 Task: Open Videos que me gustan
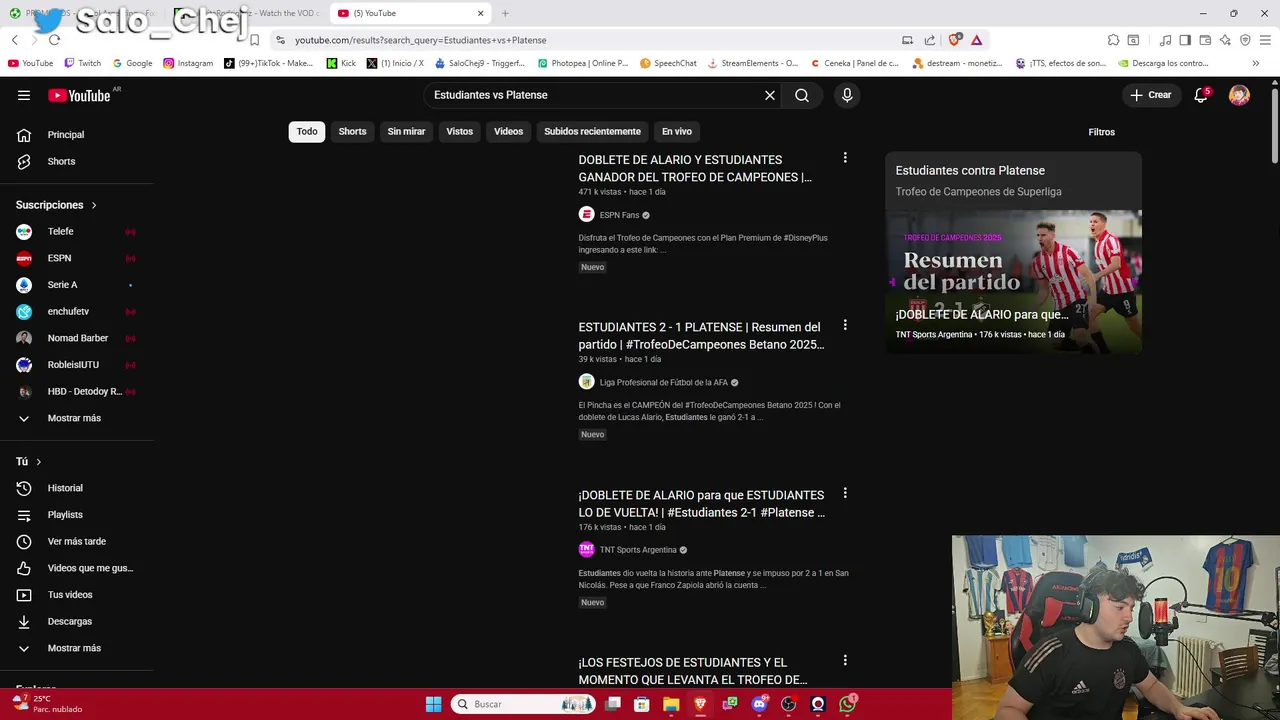77,568
